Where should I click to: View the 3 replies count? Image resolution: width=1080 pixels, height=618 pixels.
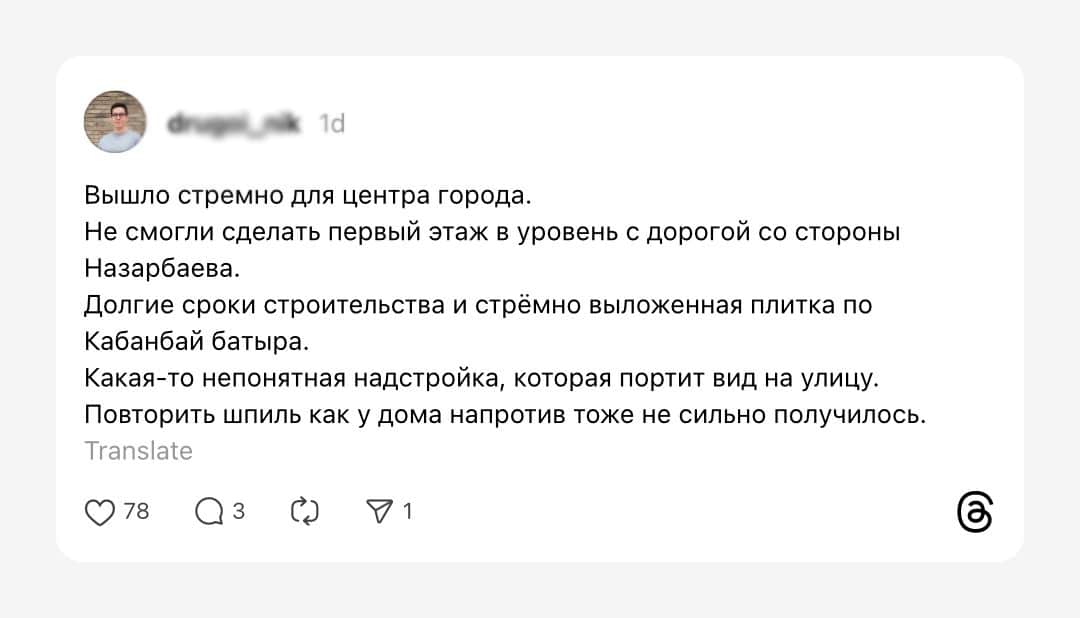[238, 511]
